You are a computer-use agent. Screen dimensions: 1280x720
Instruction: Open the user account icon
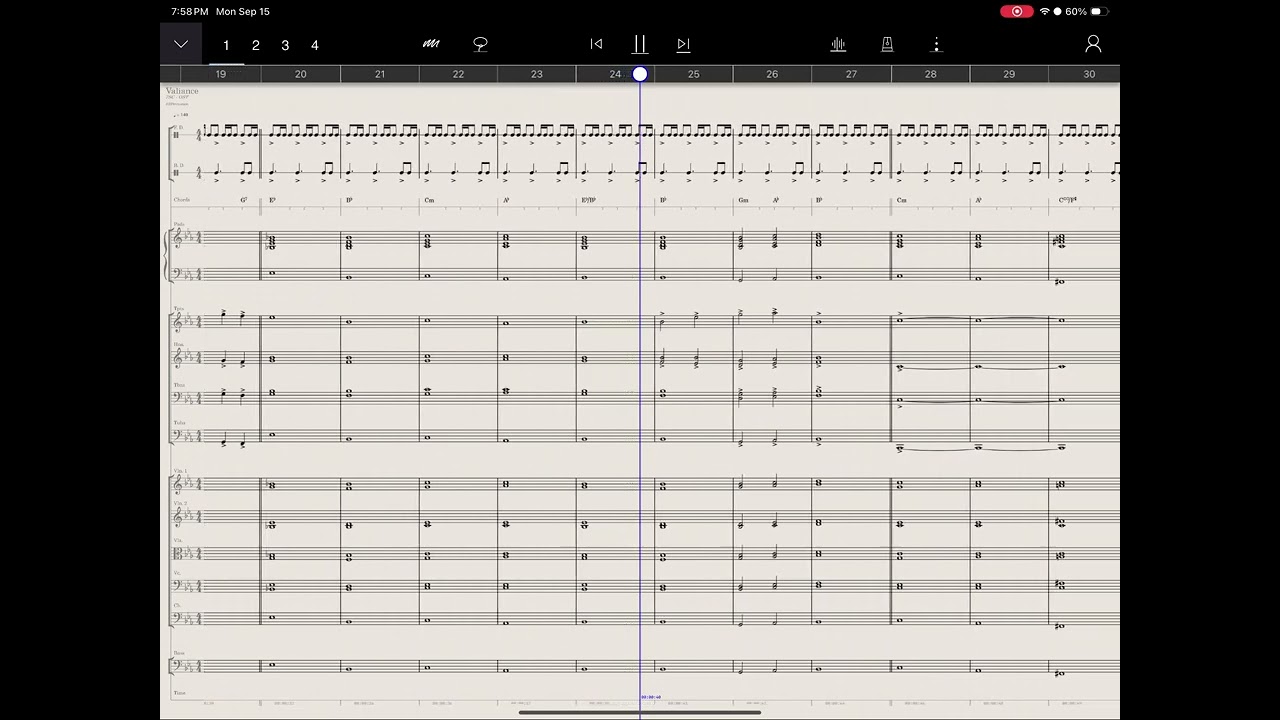1093,44
